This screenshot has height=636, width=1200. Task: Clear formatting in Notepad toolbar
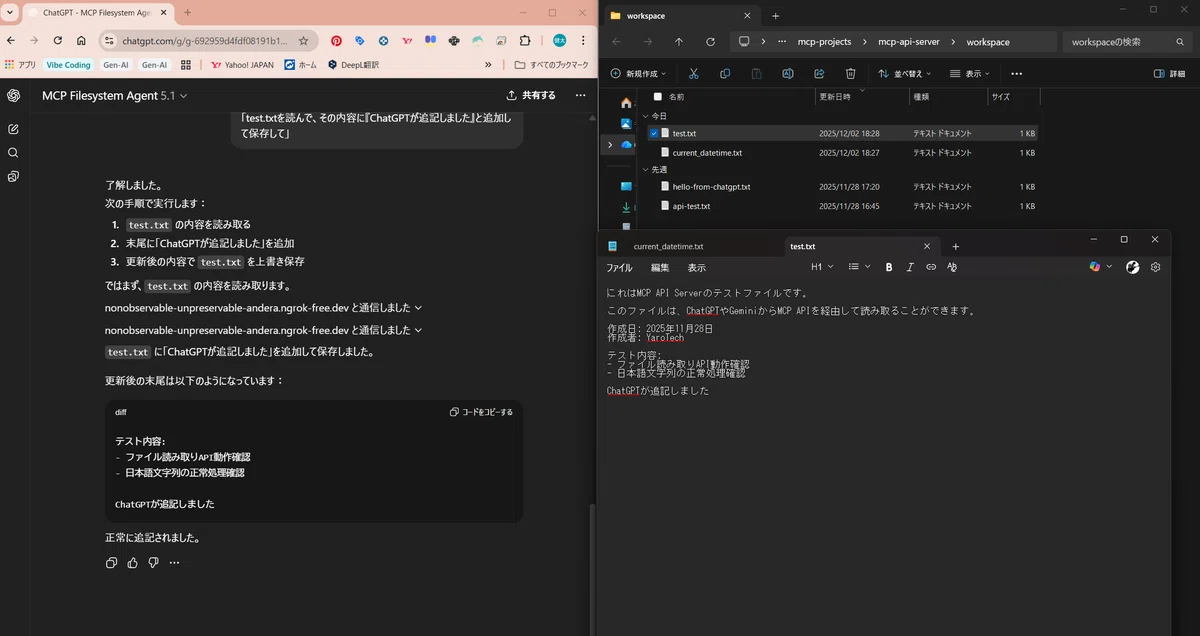(x=952, y=267)
